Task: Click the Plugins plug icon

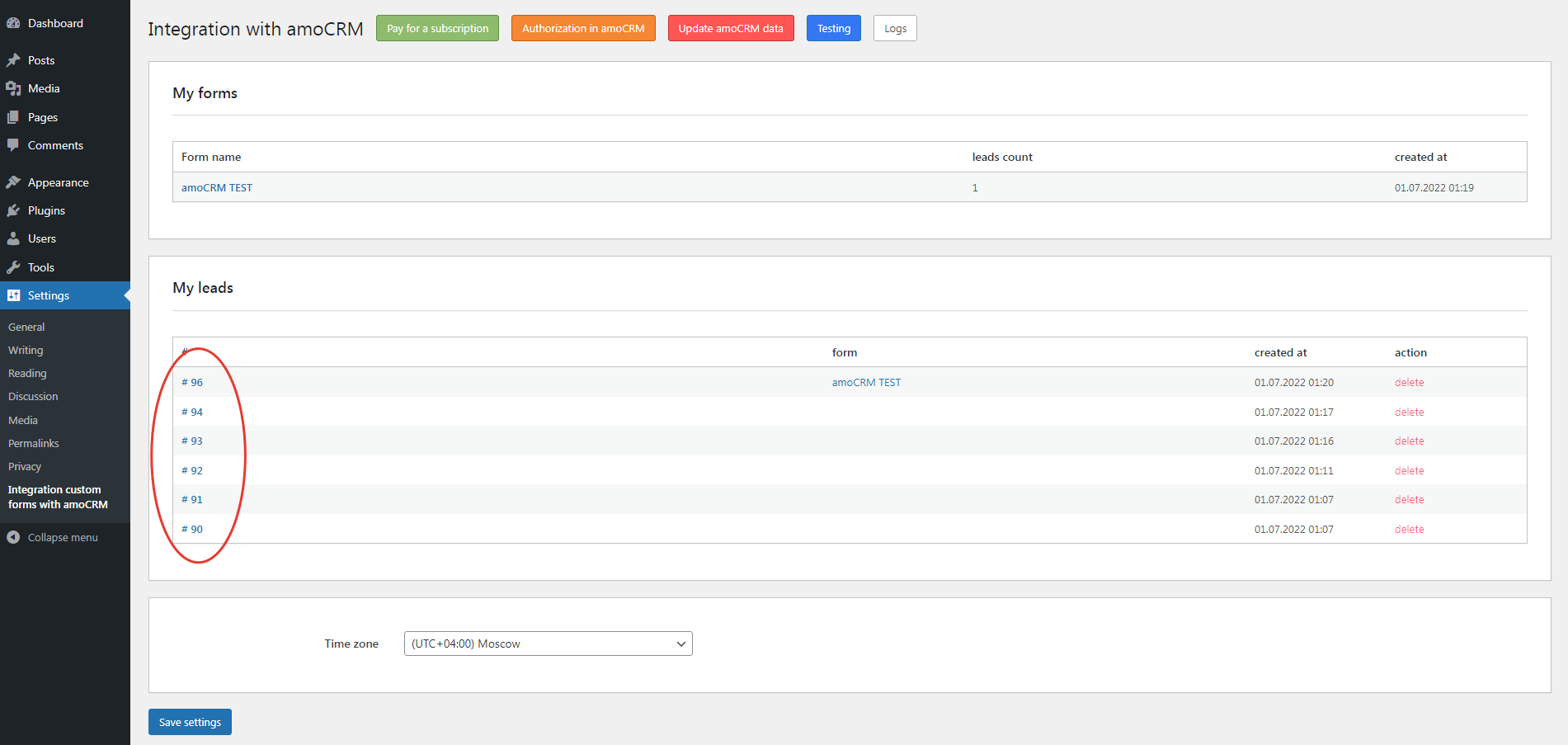Action: 13,210
